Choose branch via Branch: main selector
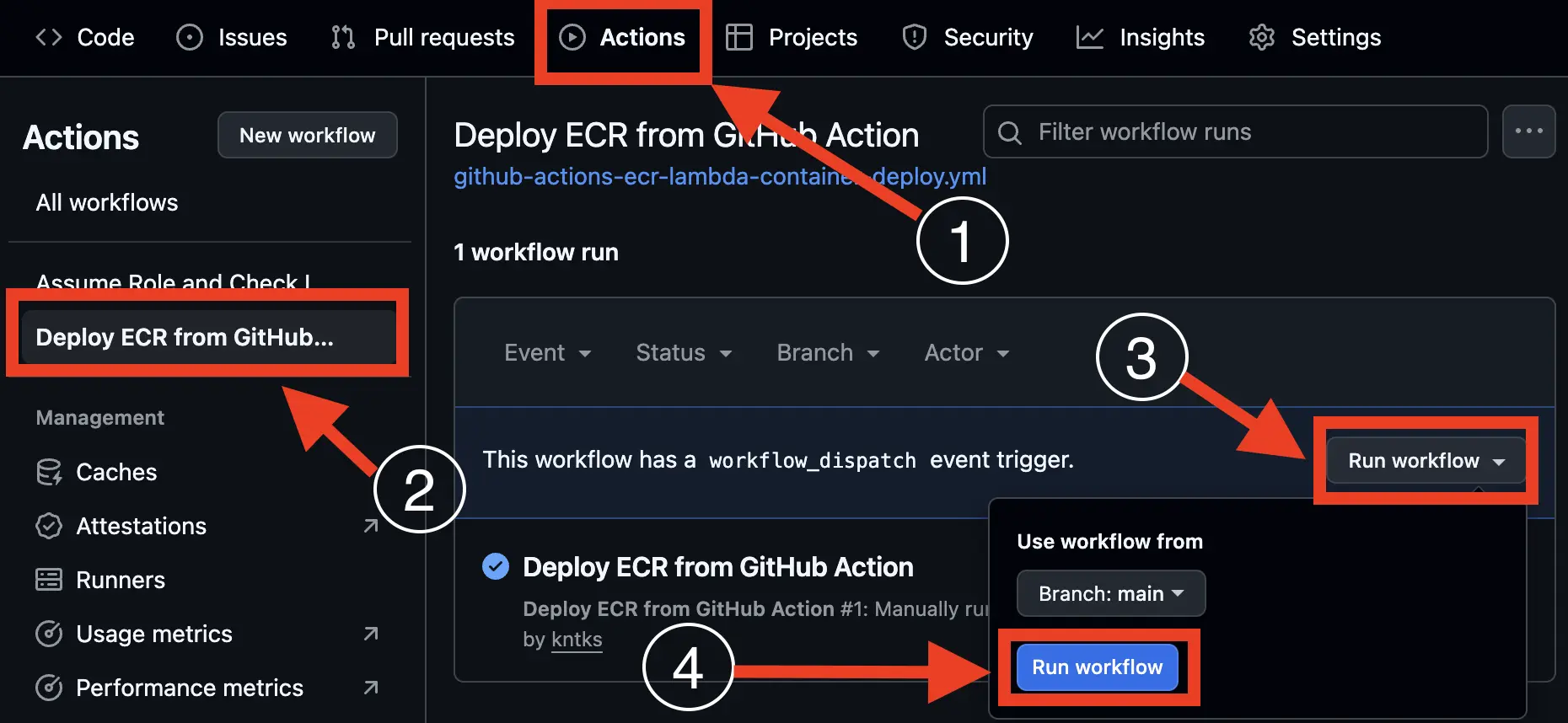The image size is (1568, 723). (1111, 593)
